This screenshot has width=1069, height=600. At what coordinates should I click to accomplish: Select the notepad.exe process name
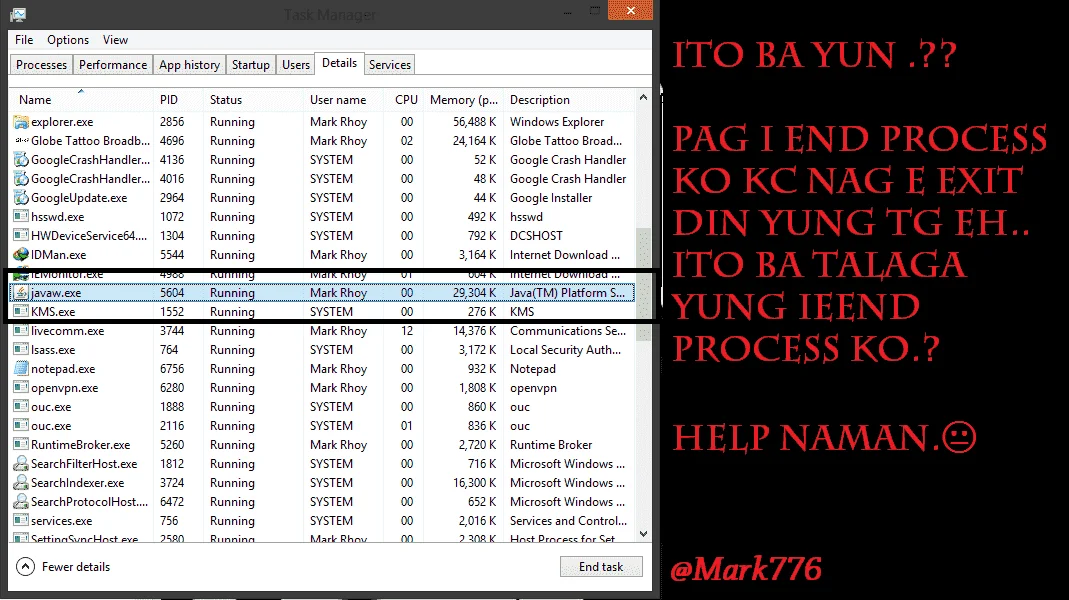[x=63, y=369]
